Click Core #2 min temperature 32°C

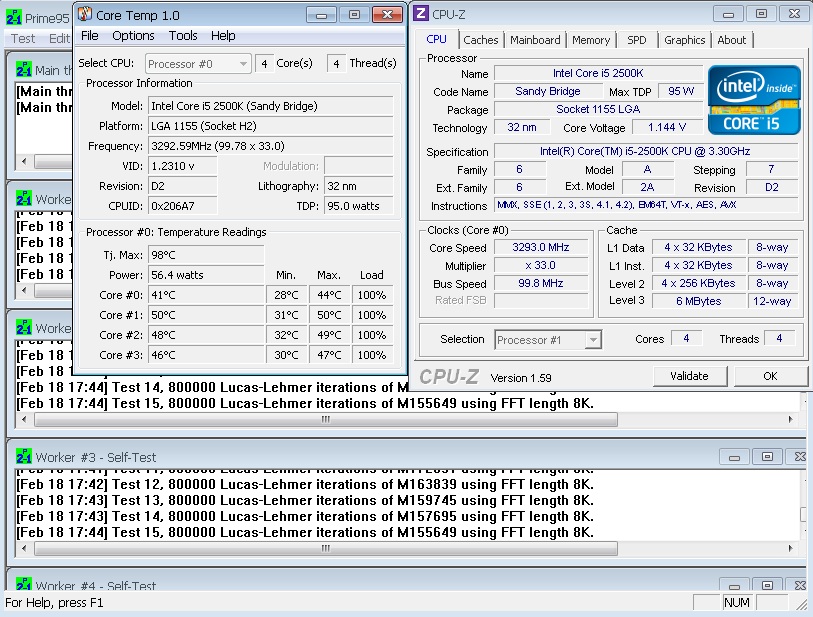click(x=286, y=335)
